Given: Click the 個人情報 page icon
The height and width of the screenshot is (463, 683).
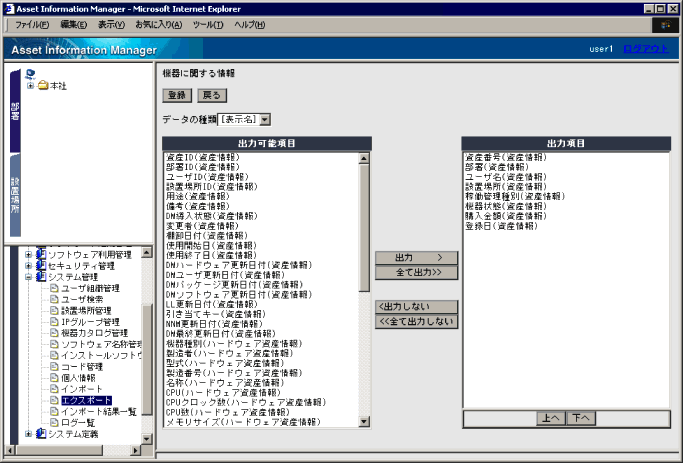Looking at the screenshot, I should tap(54, 378).
